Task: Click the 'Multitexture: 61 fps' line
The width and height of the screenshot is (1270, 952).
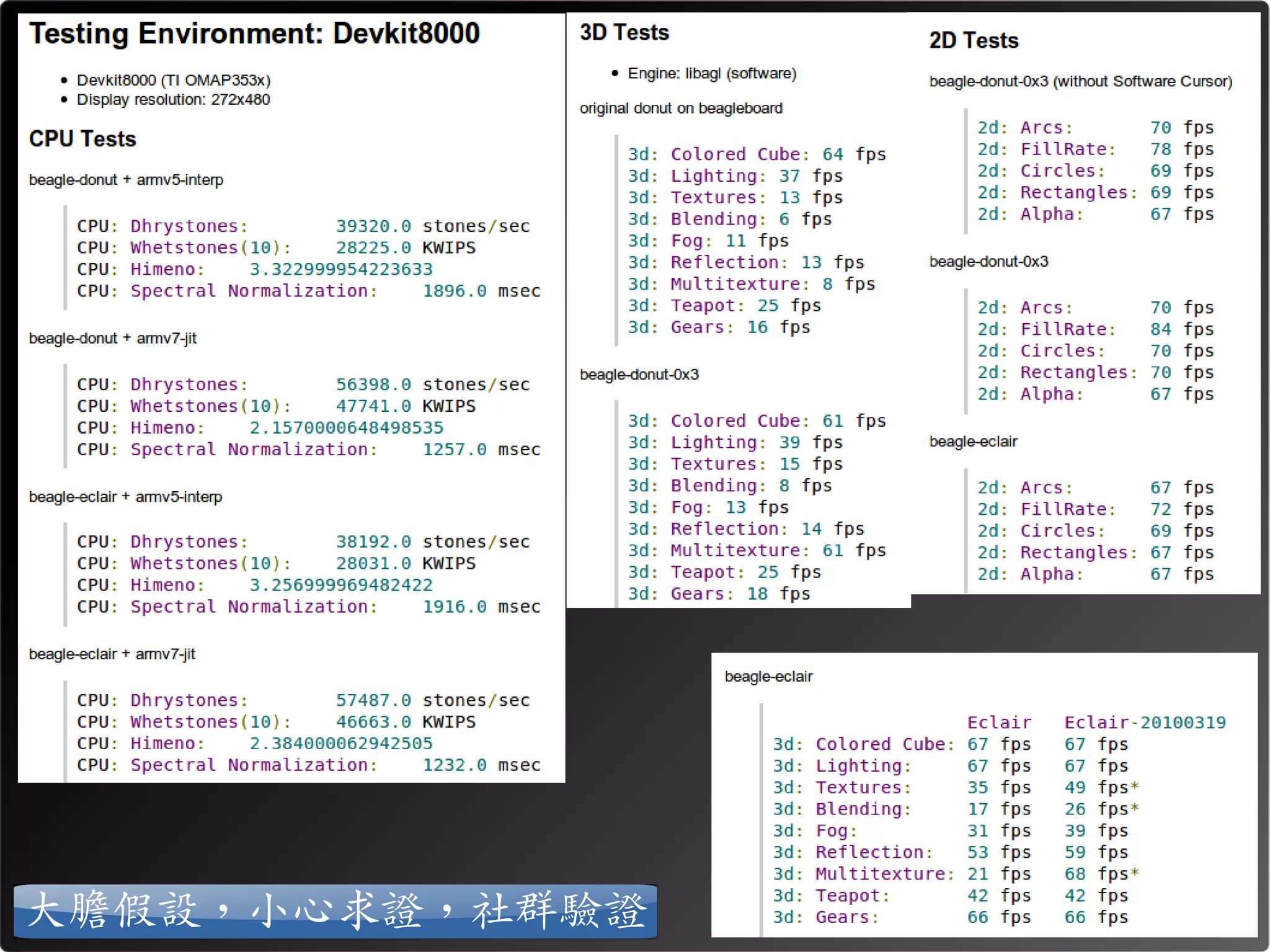Action: pos(757,551)
